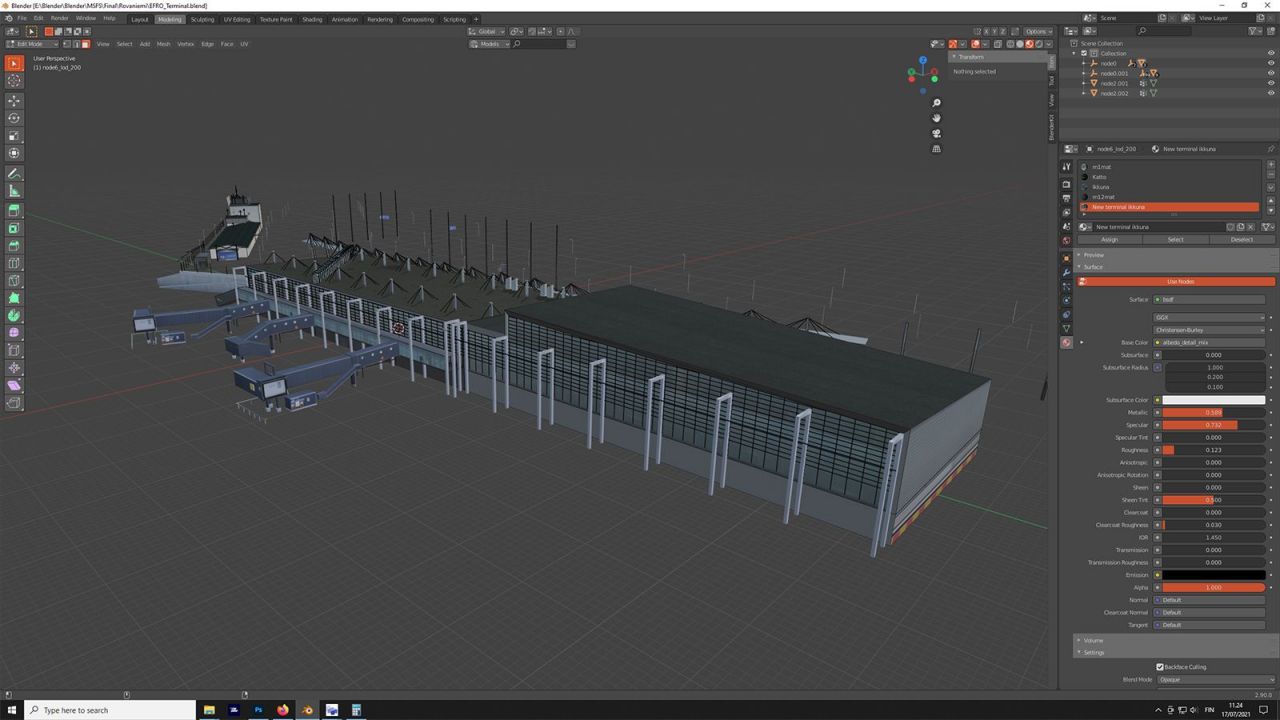The height and width of the screenshot is (720, 1280).
Task: Open the Render properties tab
Action: click(1066, 184)
